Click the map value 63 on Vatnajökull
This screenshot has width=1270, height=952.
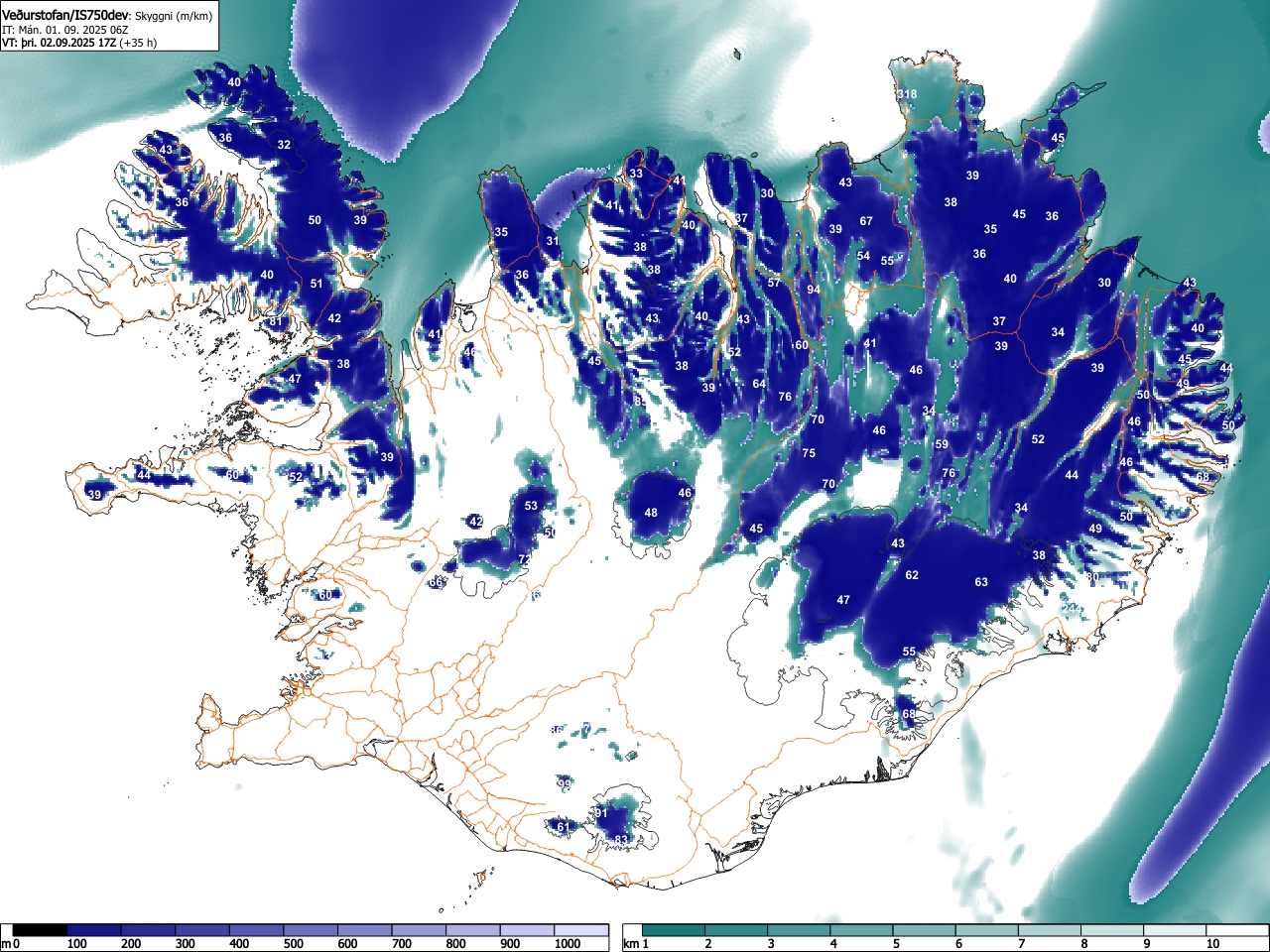981,582
